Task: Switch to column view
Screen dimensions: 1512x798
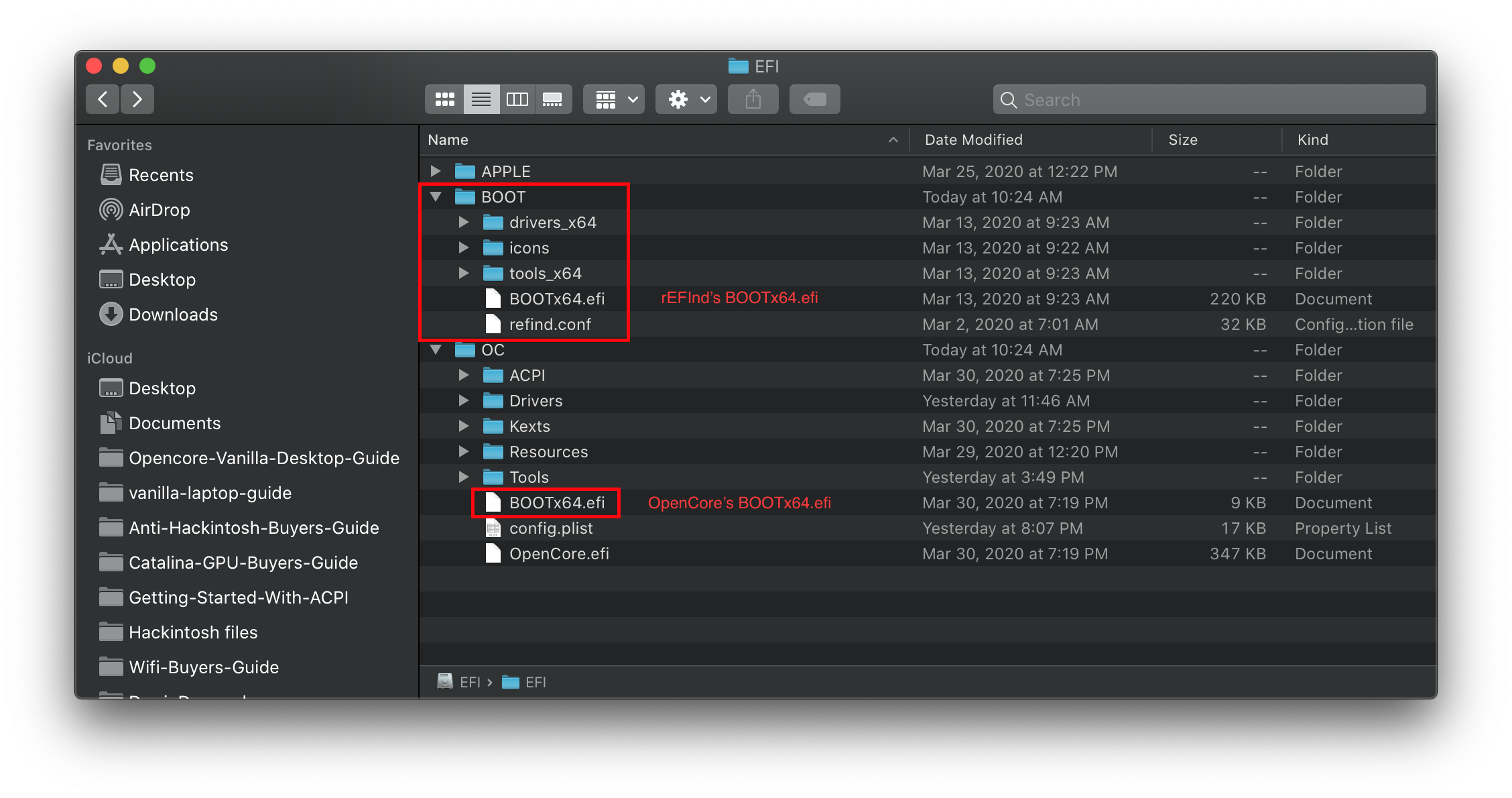Action: 517,99
